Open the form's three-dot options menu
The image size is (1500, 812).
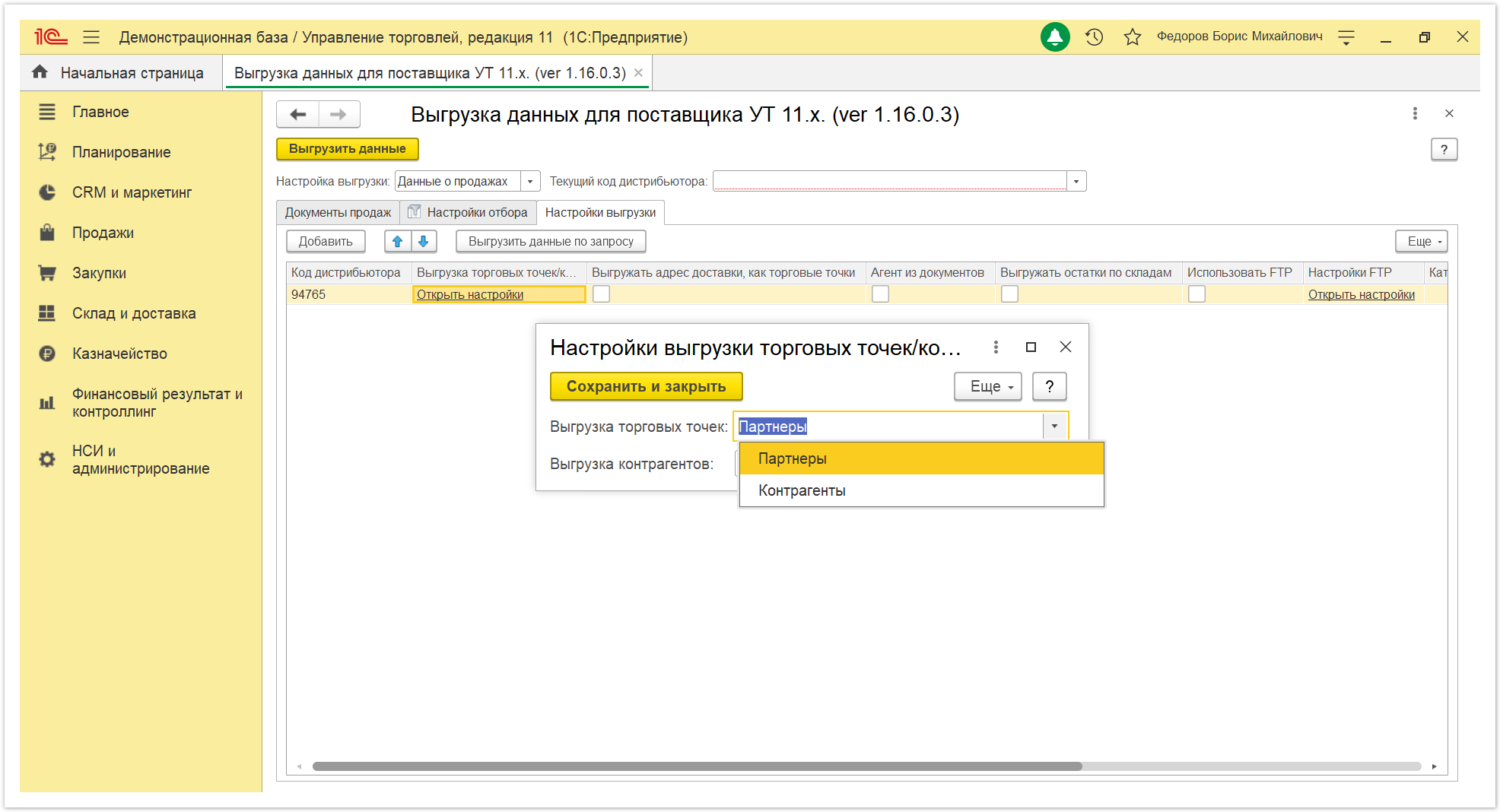click(1415, 113)
